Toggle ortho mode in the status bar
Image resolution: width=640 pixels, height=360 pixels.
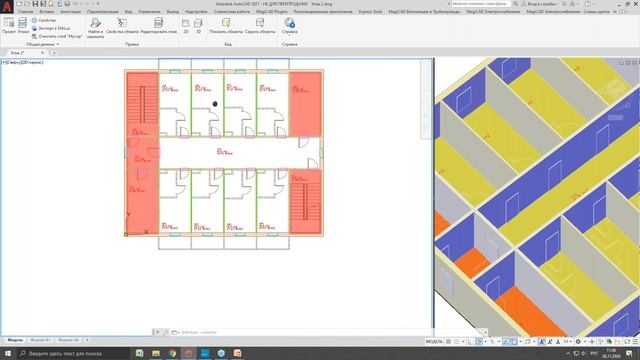click(x=469, y=342)
